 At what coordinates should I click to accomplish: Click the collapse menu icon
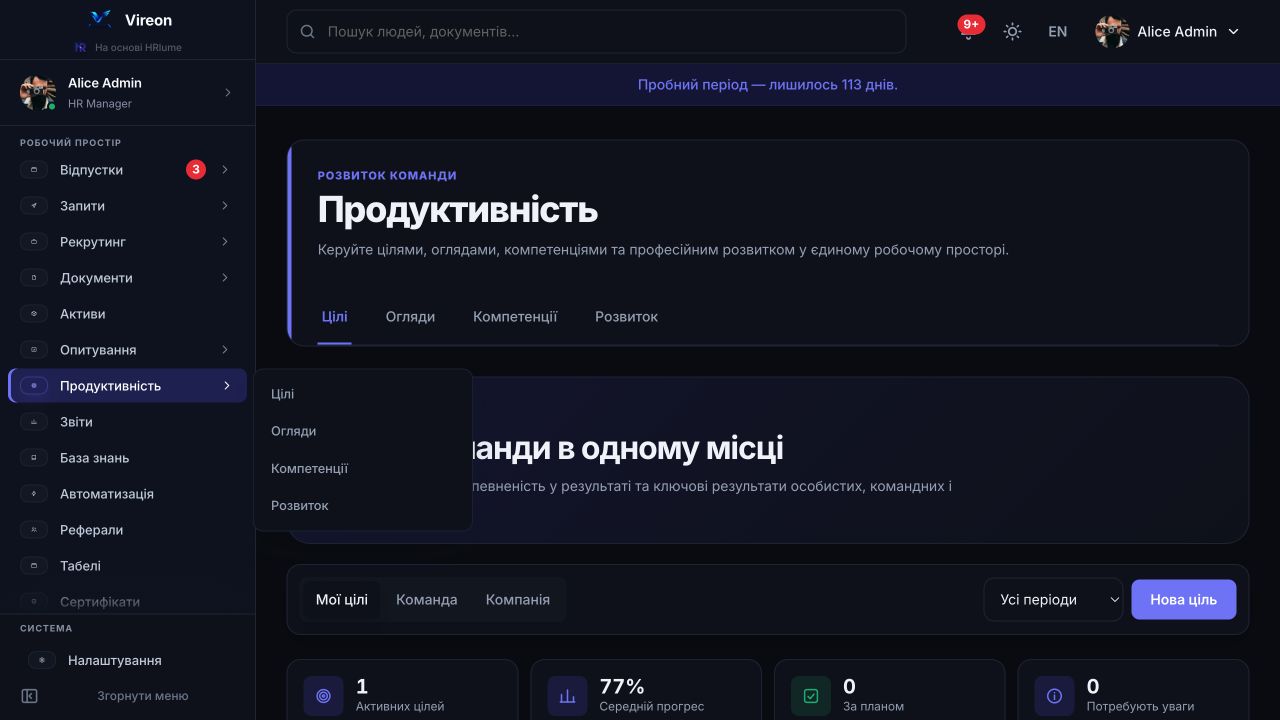click(30, 696)
